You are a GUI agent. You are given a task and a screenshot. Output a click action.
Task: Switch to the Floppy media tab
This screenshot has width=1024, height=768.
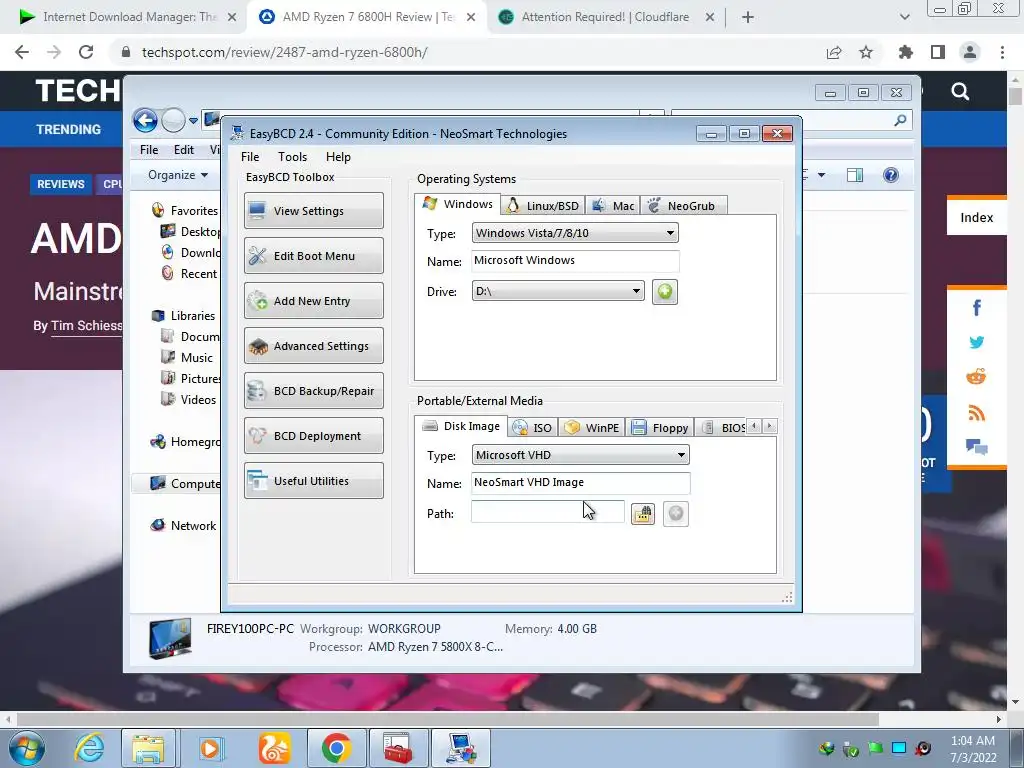[x=660, y=428]
